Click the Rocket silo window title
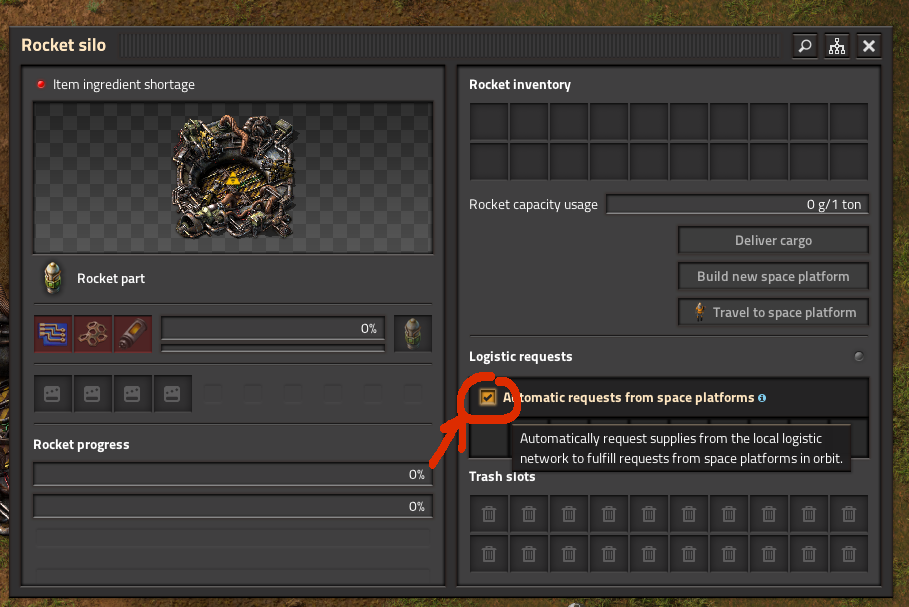 64,45
